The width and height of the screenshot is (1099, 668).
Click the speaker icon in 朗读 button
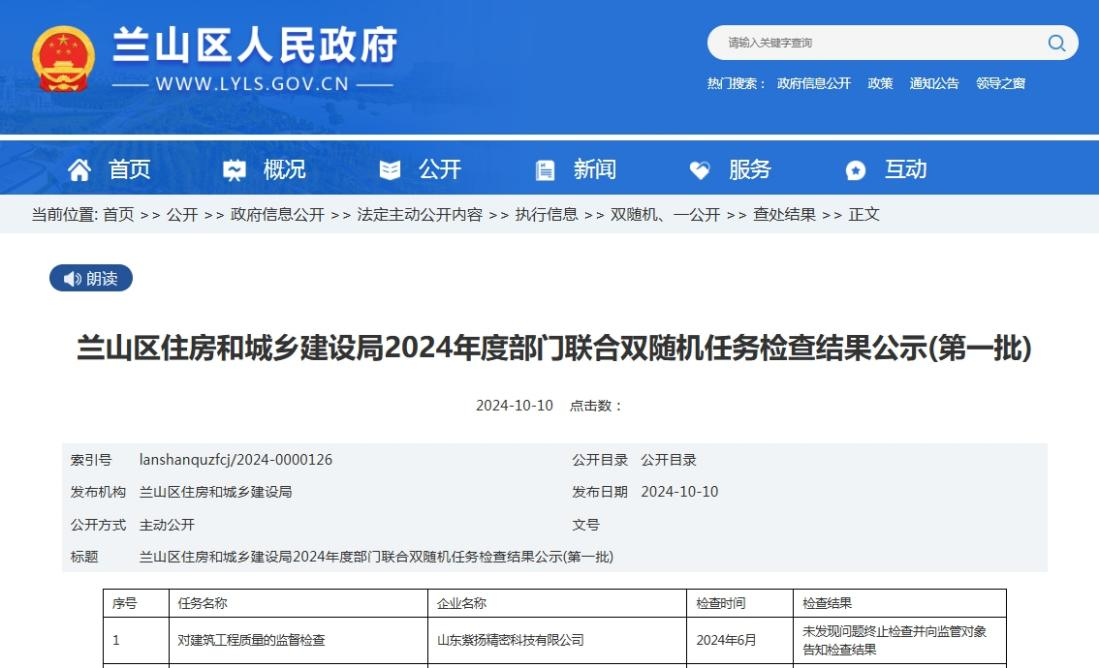point(72,279)
